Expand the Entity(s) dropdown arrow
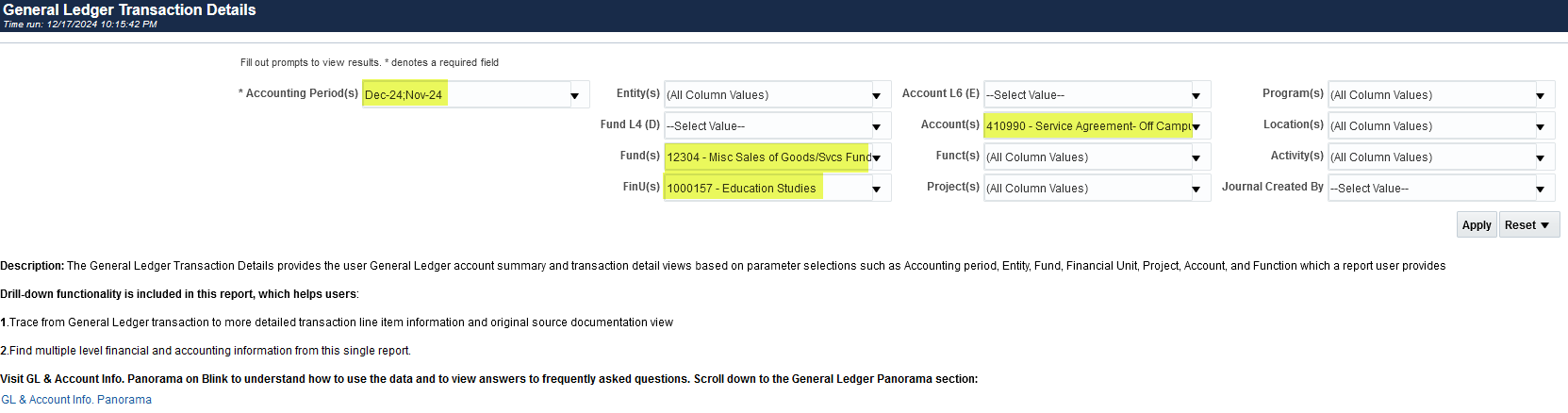 pos(876,95)
